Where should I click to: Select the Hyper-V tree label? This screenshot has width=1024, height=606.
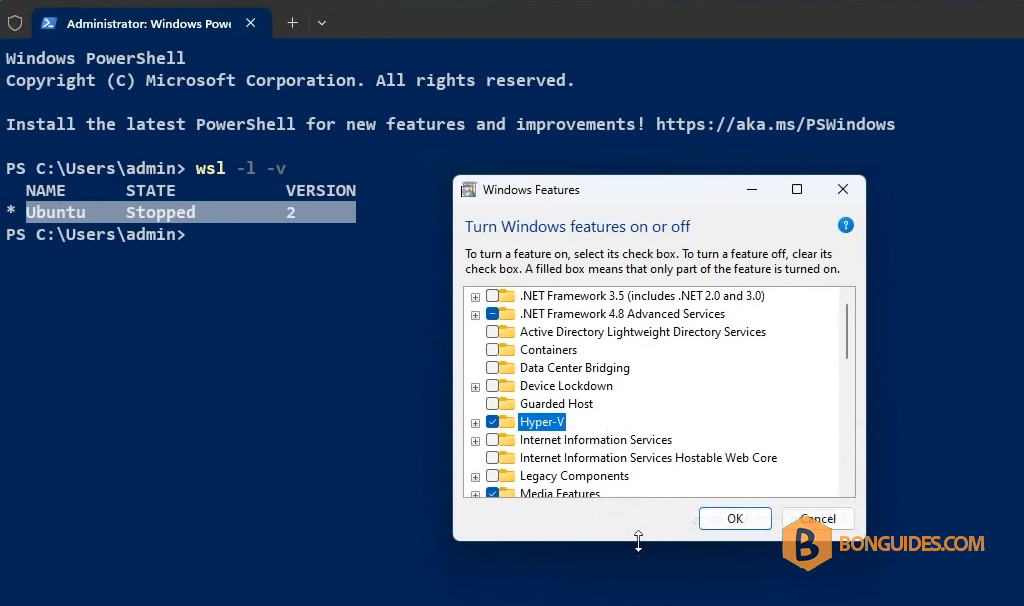pyautogui.click(x=542, y=422)
